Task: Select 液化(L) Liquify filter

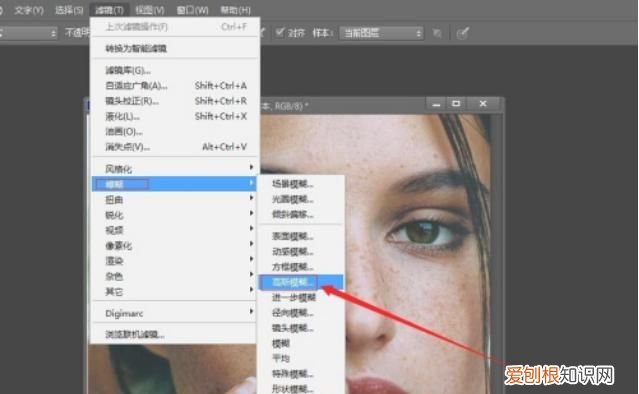Action: [175, 116]
